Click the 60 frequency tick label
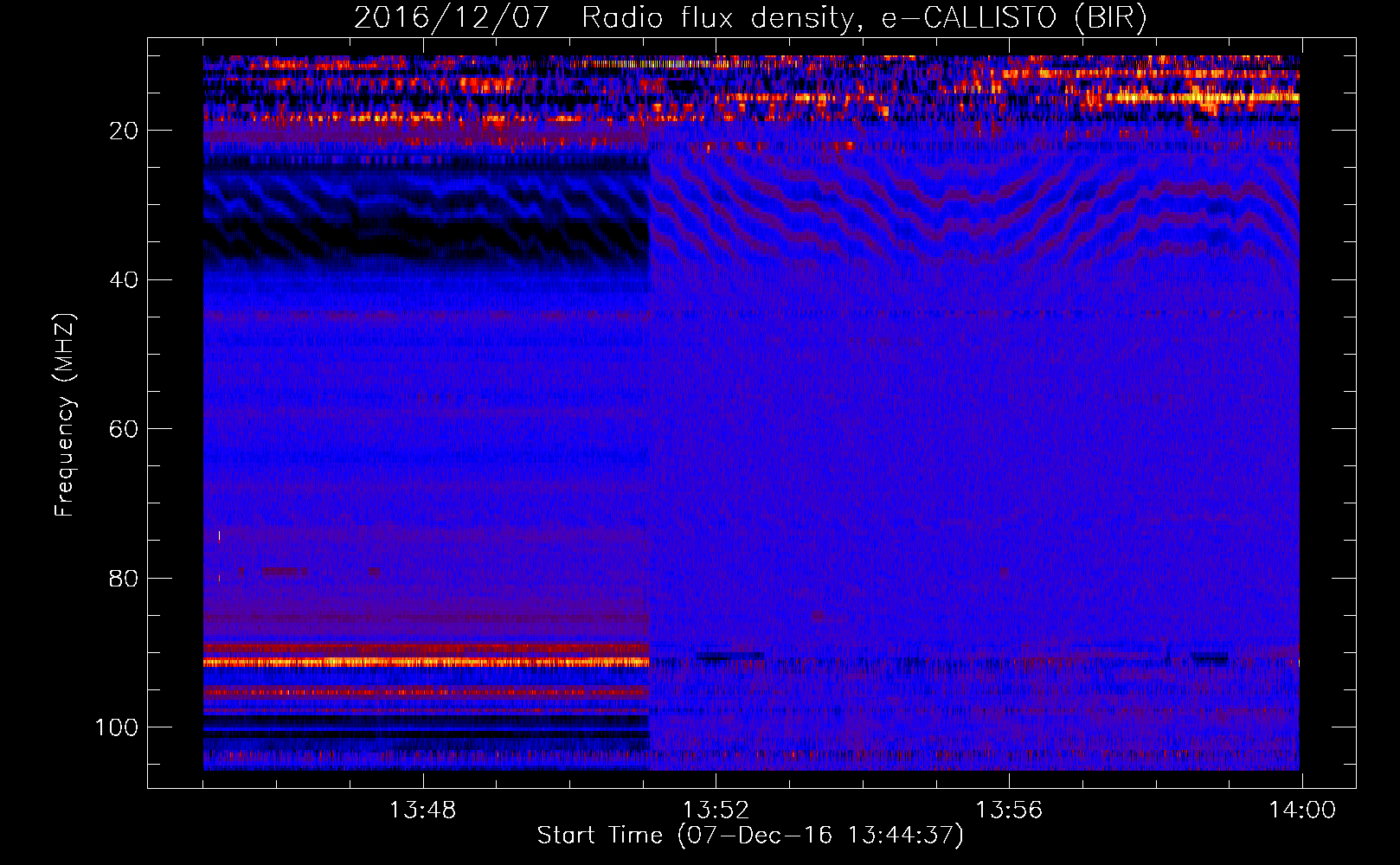The image size is (1400, 865). pyautogui.click(x=124, y=429)
